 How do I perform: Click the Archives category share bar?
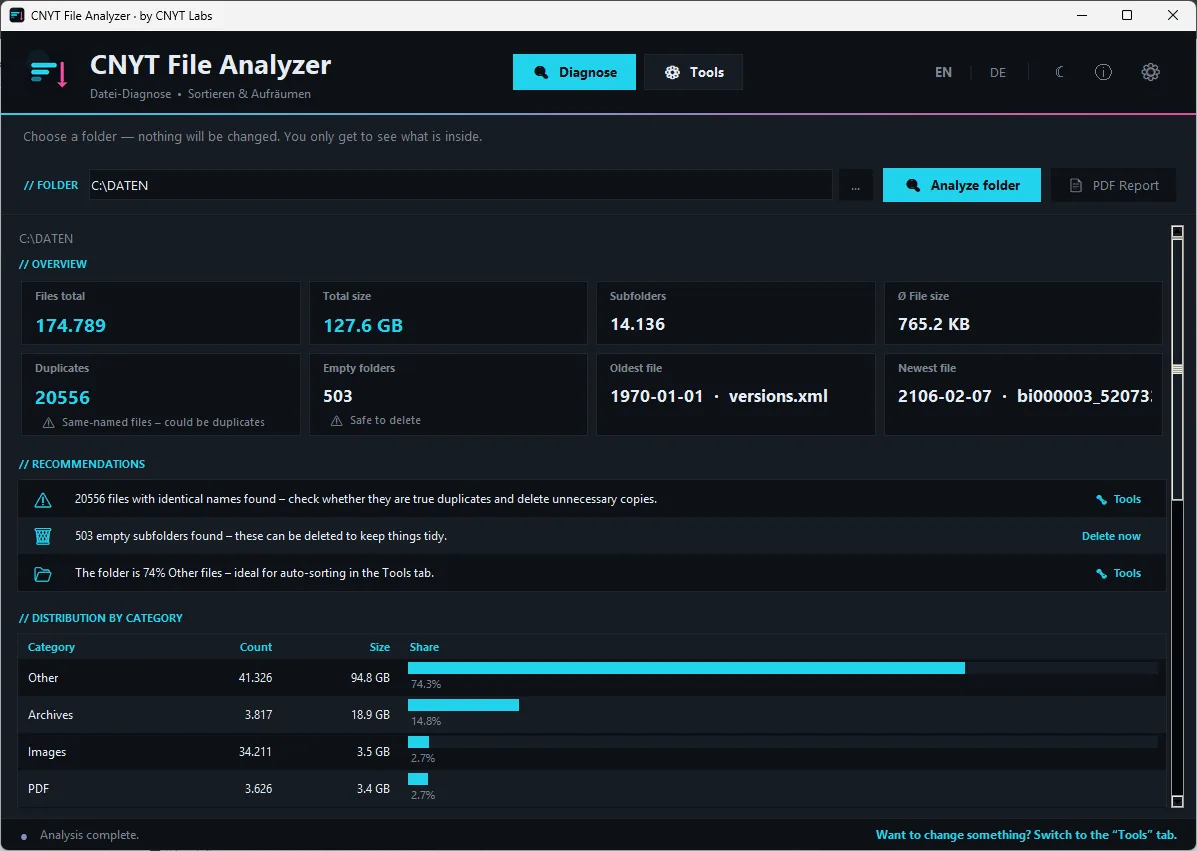coord(463,705)
